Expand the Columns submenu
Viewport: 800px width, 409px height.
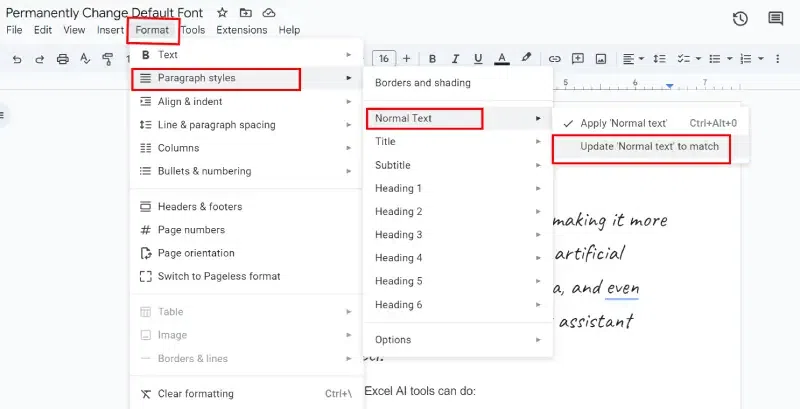pyautogui.click(x=246, y=148)
